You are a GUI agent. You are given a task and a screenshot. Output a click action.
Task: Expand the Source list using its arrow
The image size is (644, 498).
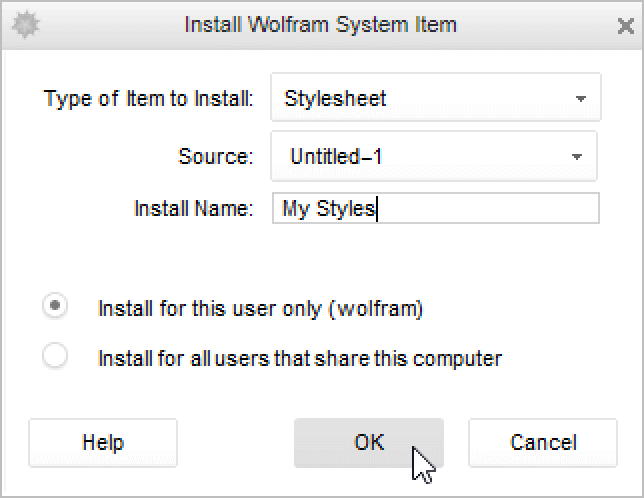click(x=576, y=157)
